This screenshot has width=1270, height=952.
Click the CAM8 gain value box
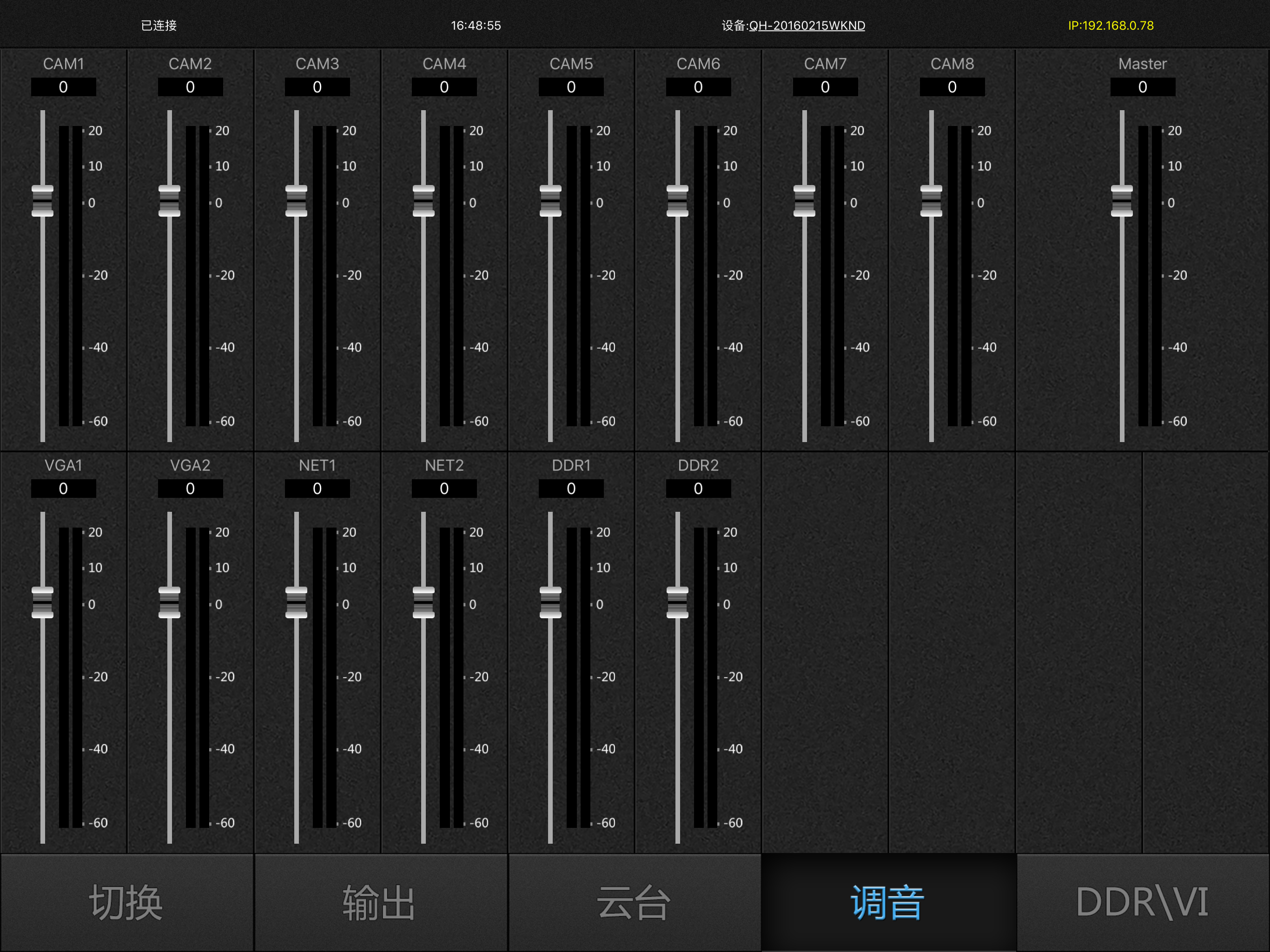click(952, 87)
